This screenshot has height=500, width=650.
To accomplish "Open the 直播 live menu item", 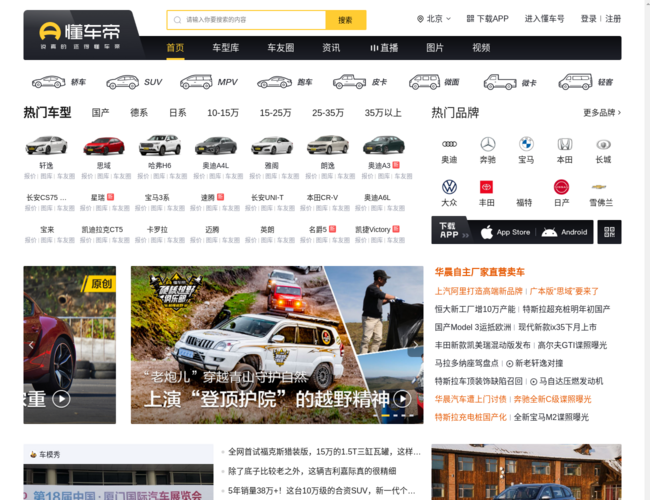I will (384, 48).
